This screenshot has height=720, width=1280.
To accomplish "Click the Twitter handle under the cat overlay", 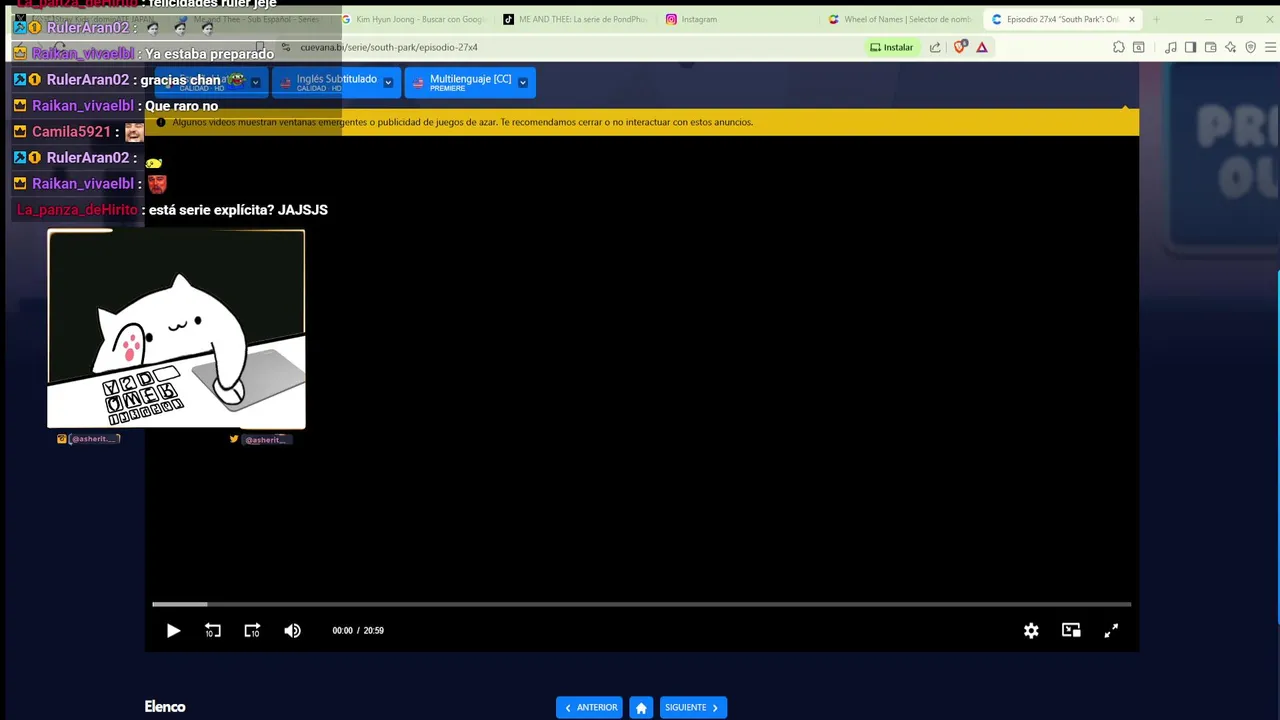I will (259, 439).
